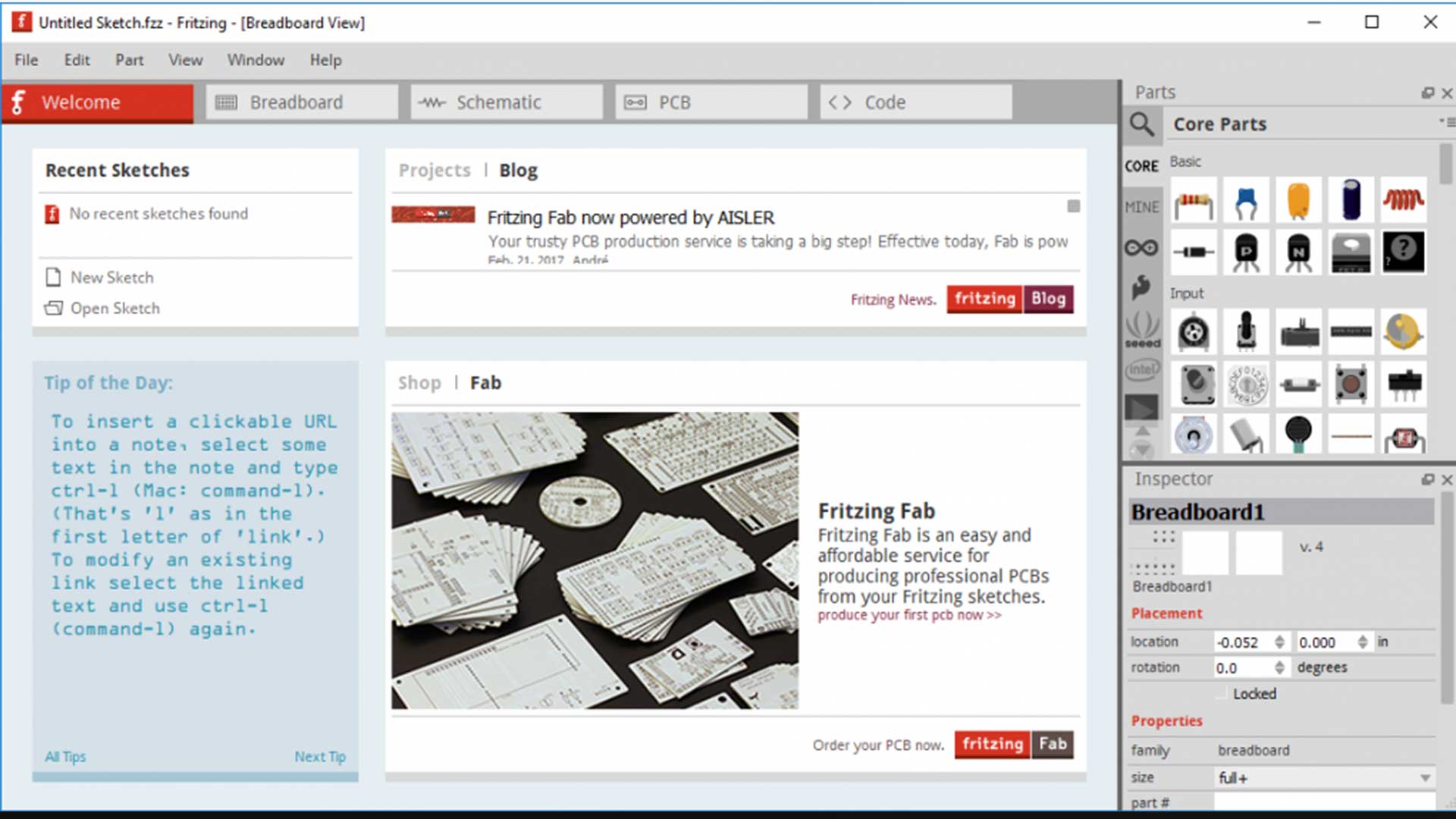Click the location X stepper arrows
The image size is (1456, 819).
point(1279,642)
